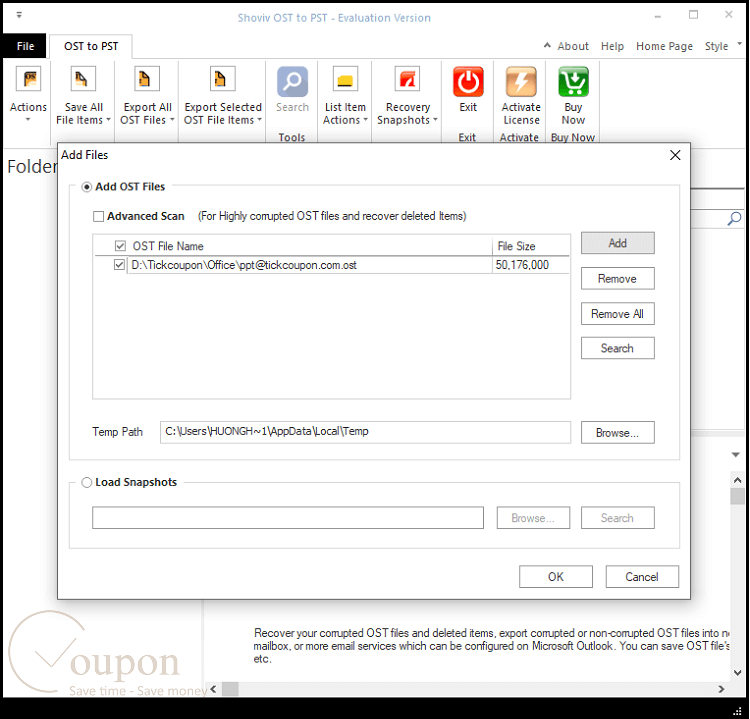Click the Temp Path input field
This screenshot has width=750, height=719.
365,432
